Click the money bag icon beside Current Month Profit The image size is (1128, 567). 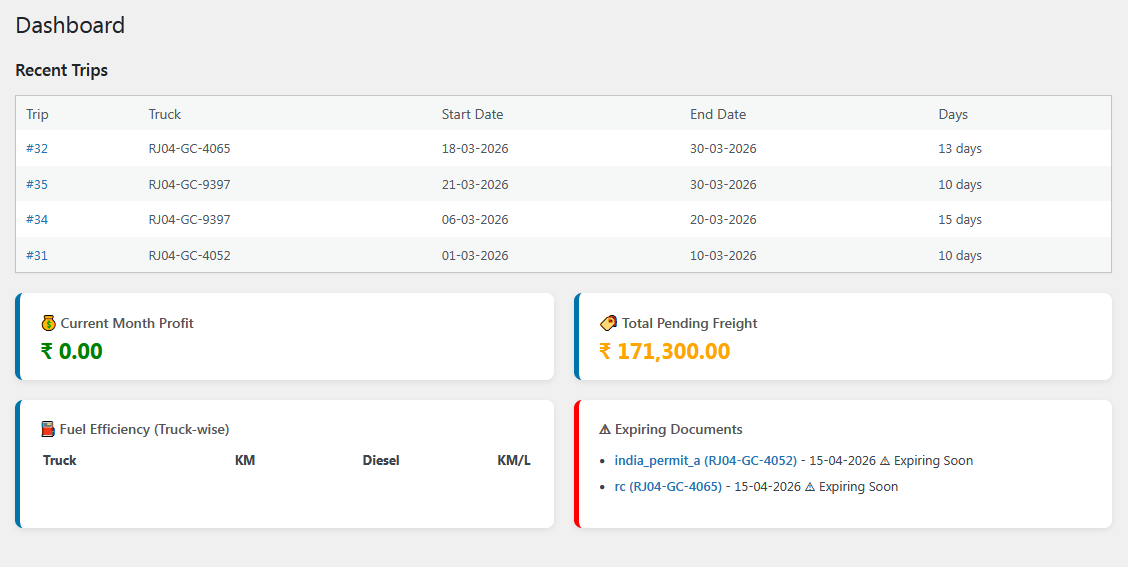pos(48,323)
